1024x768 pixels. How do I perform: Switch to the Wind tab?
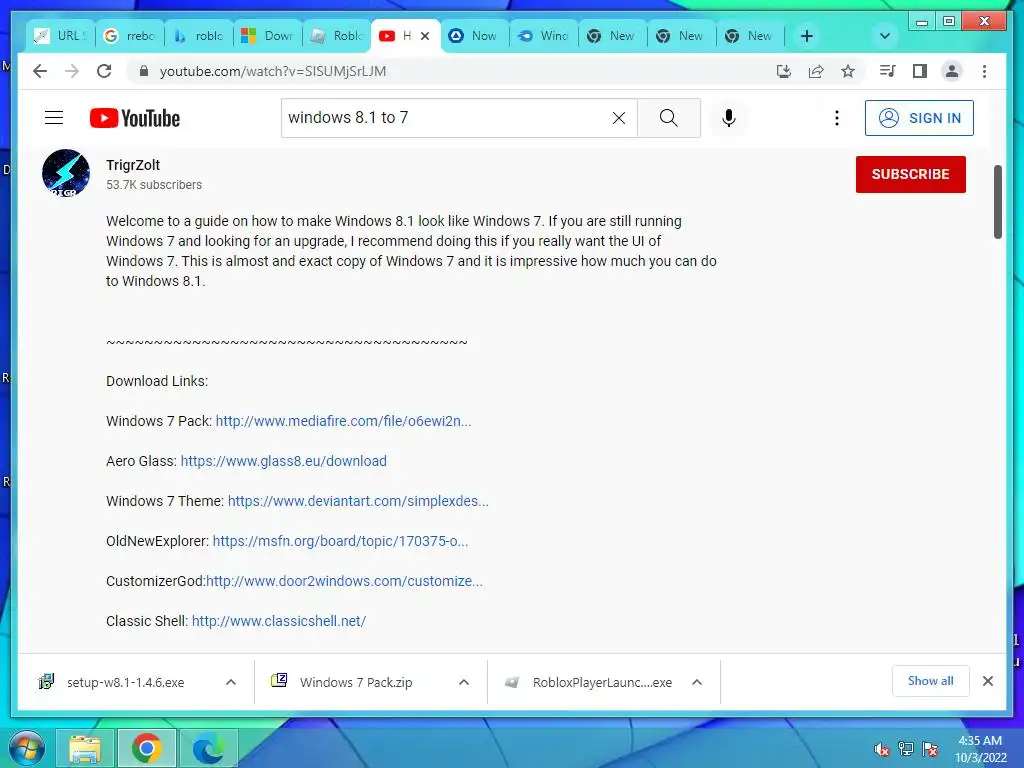pos(544,36)
